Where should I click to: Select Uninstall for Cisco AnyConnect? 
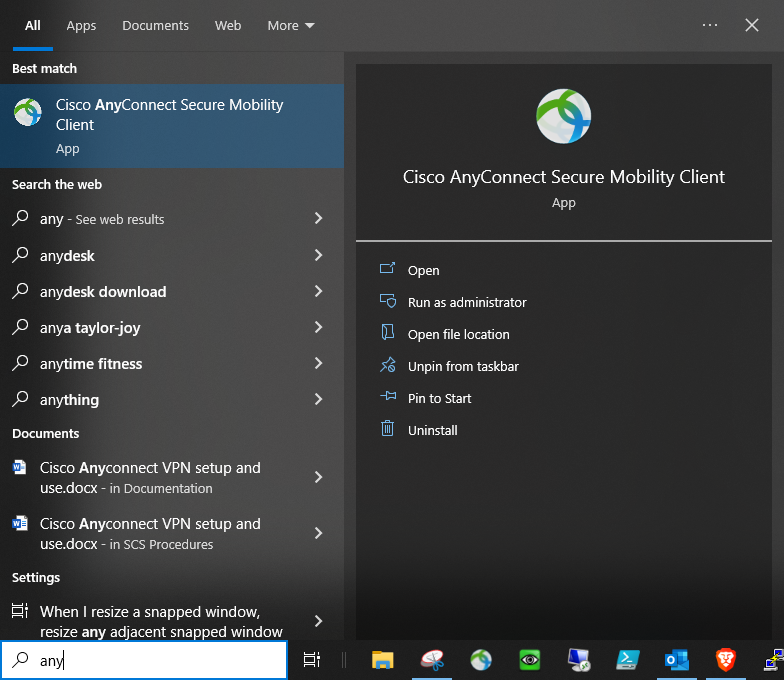(432, 430)
